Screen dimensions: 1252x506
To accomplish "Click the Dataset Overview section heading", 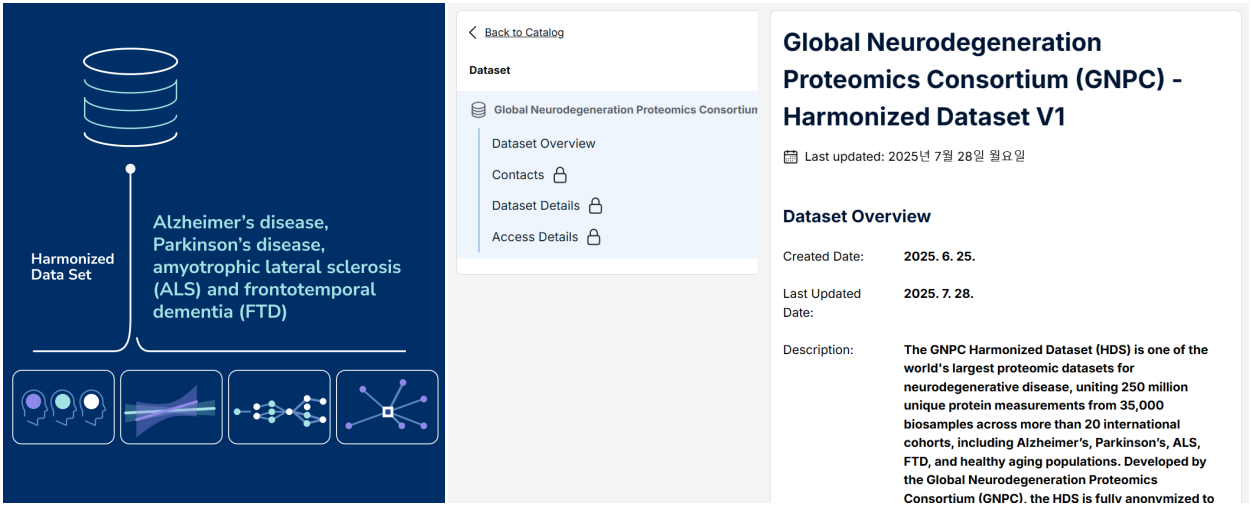I will [857, 216].
